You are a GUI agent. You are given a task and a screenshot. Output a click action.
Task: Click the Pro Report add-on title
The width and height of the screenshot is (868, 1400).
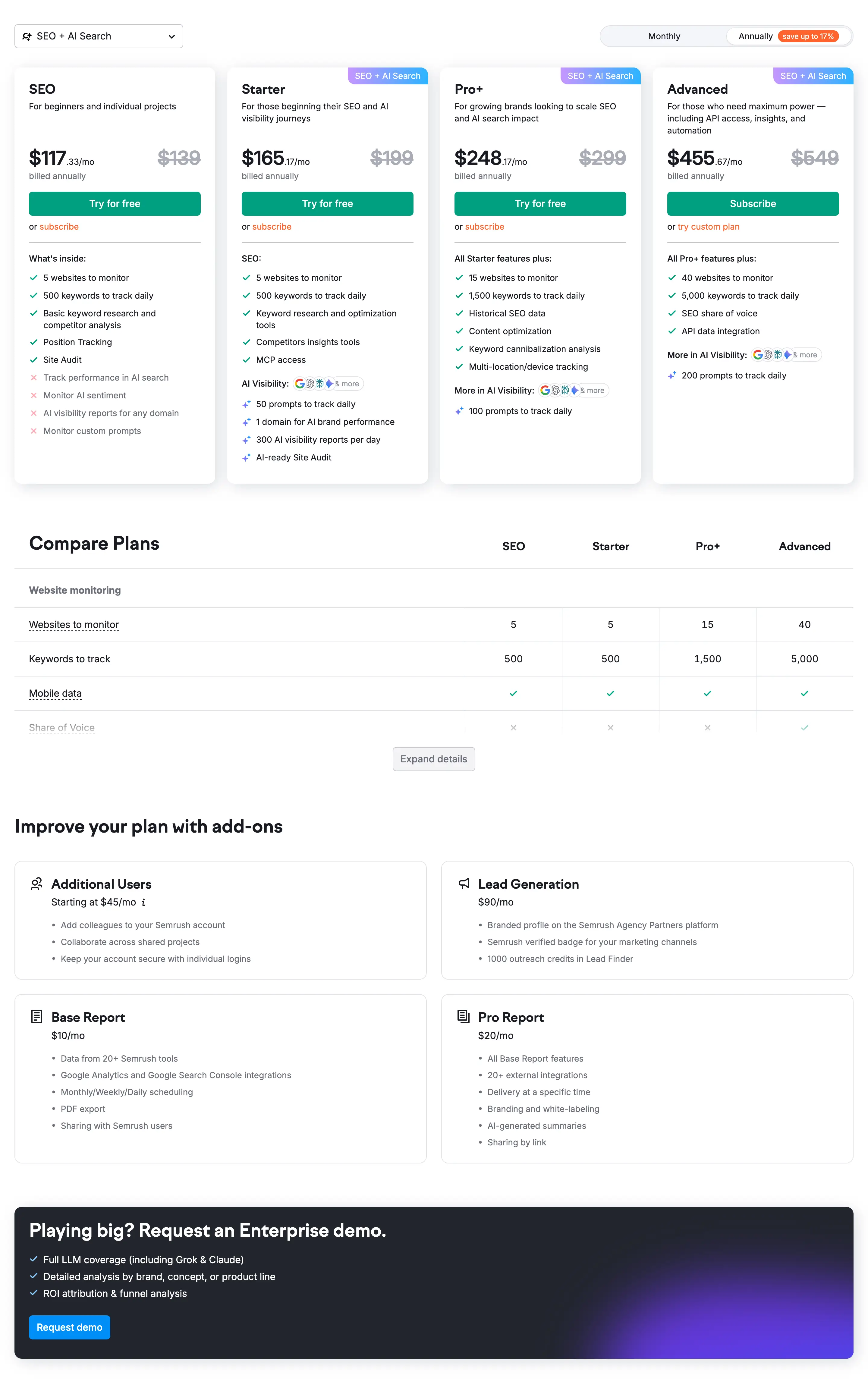click(x=511, y=1017)
